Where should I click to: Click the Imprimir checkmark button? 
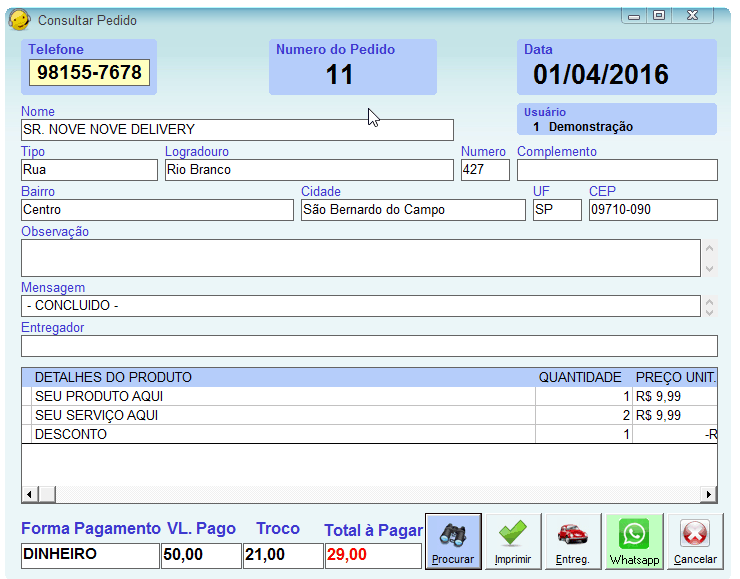[513, 541]
